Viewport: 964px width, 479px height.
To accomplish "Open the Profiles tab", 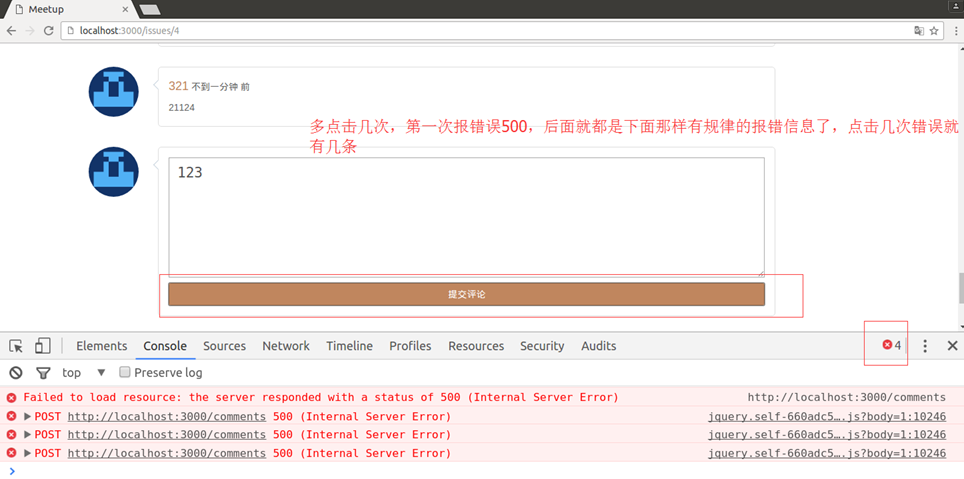I will coord(410,346).
